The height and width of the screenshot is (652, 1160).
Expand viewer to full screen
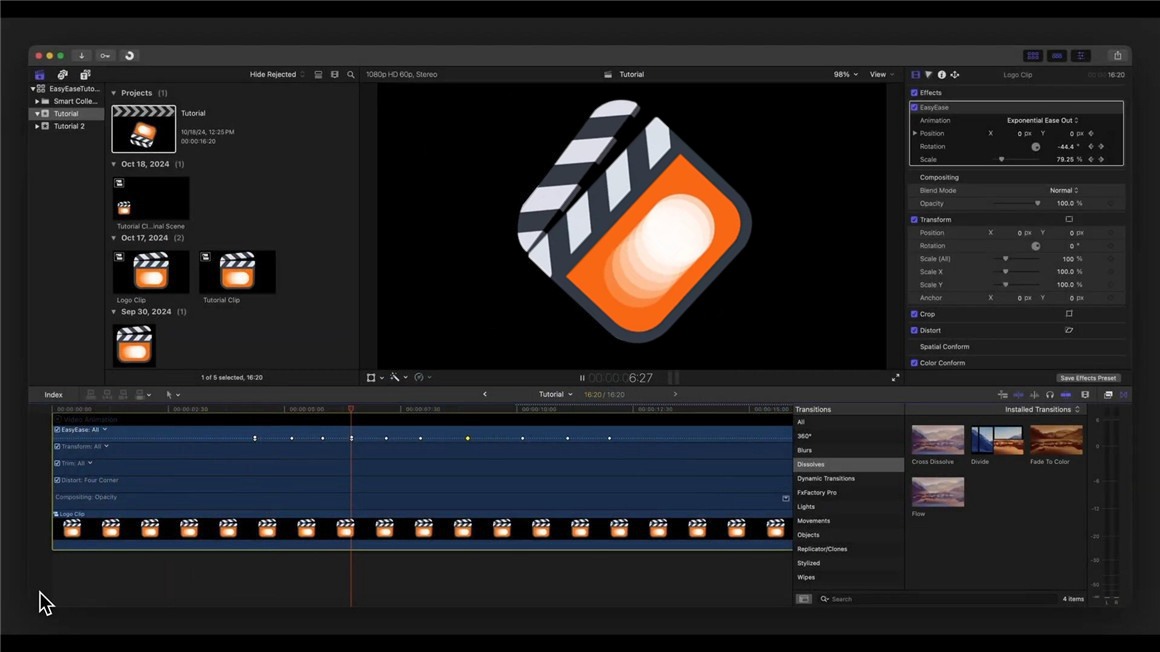click(x=895, y=378)
